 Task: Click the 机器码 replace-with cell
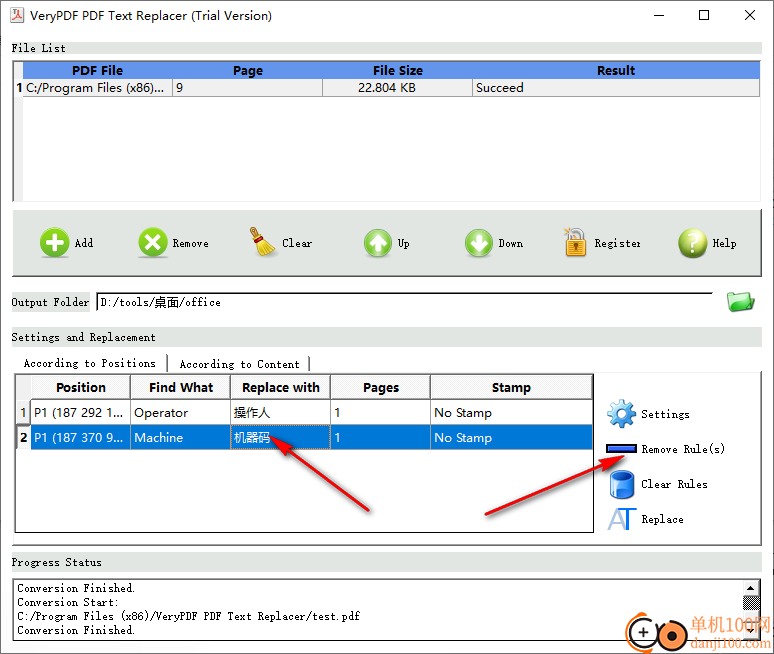click(x=281, y=438)
